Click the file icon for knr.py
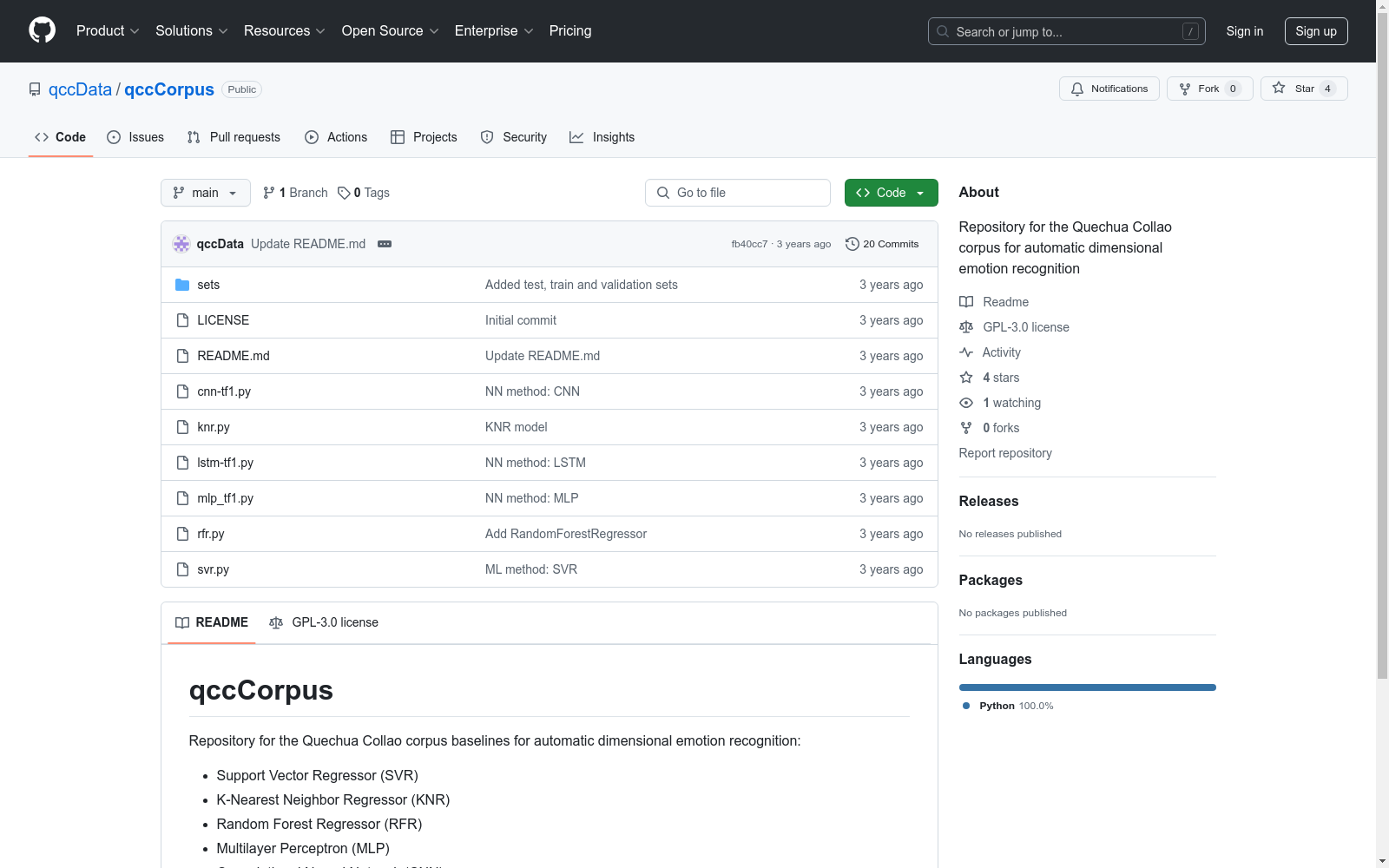Image resolution: width=1389 pixels, height=868 pixels. [x=182, y=427]
